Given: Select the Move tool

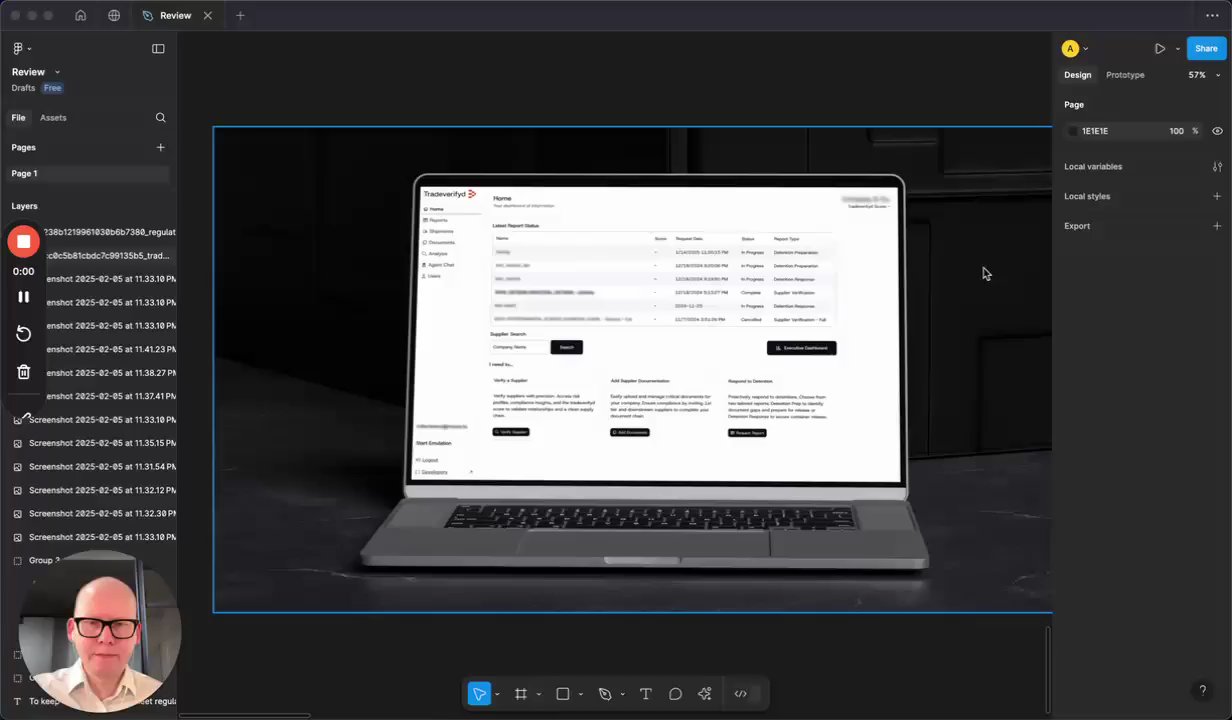Looking at the screenshot, I should tap(479, 694).
